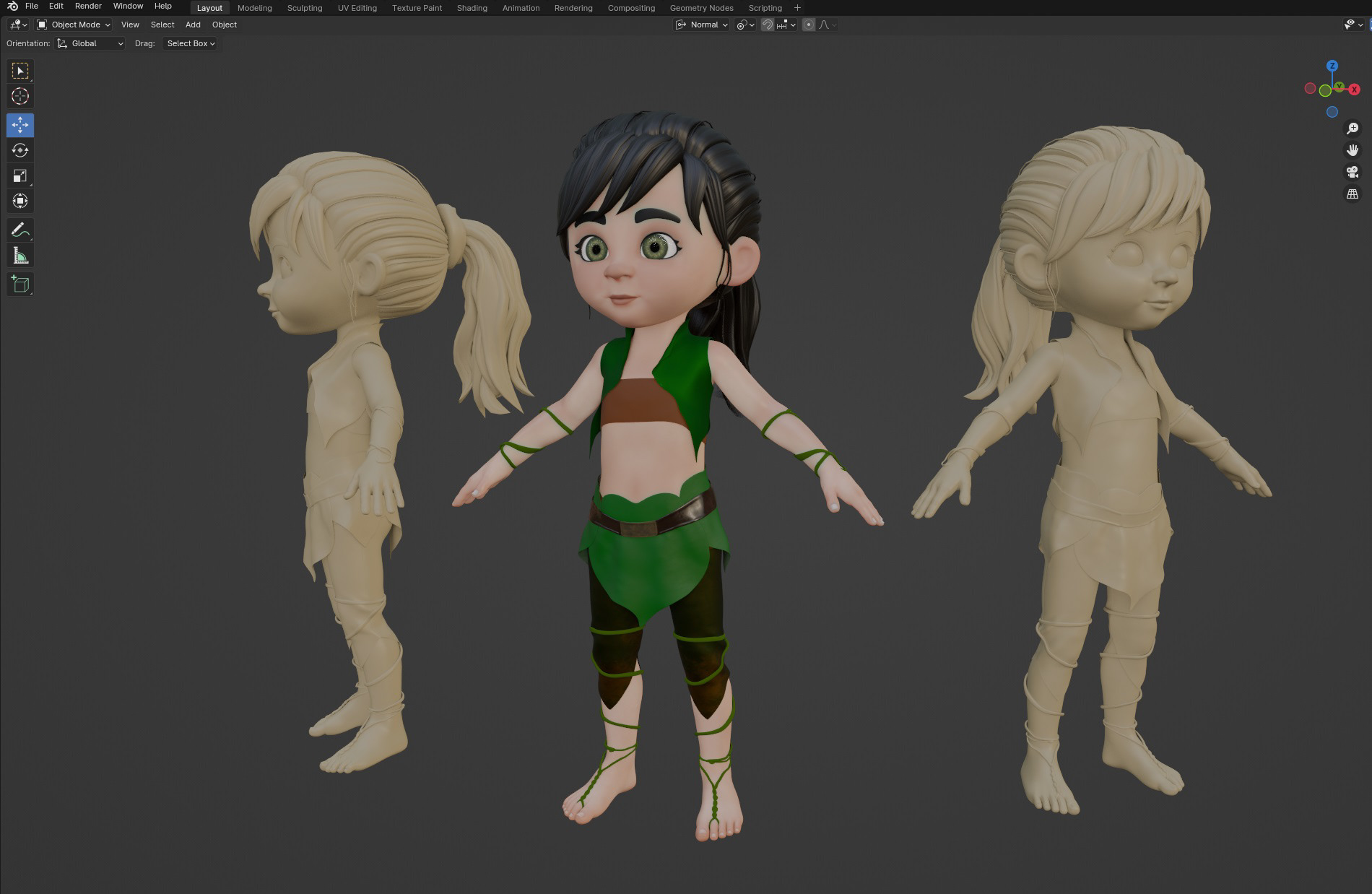
Task: Switch to the Layout workspace tab
Action: click(210, 8)
